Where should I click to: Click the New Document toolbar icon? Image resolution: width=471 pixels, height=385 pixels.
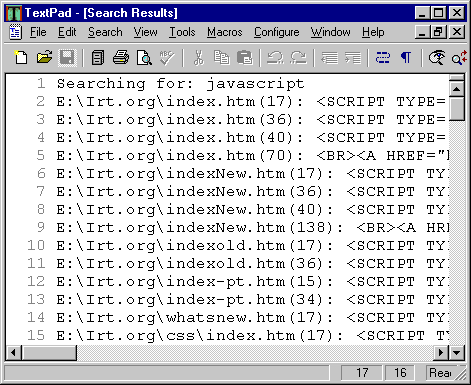[x=21, y=58]
